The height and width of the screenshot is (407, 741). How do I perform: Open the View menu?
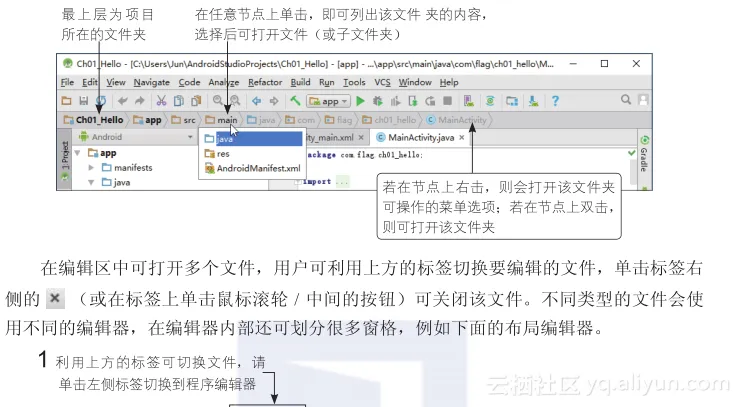pyautogui.click(x=116, y=82)
